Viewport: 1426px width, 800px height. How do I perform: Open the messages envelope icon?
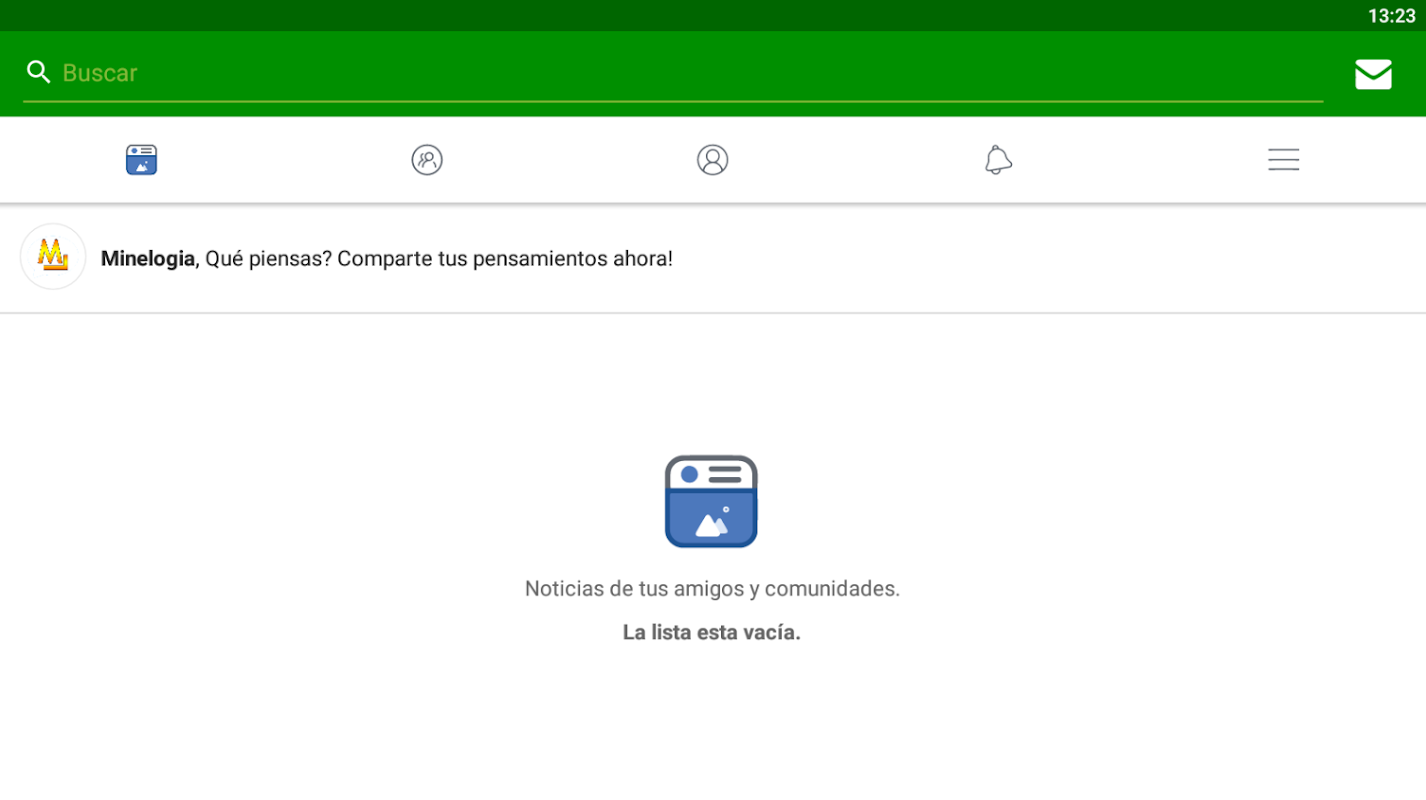click(x=1373, y=74)
